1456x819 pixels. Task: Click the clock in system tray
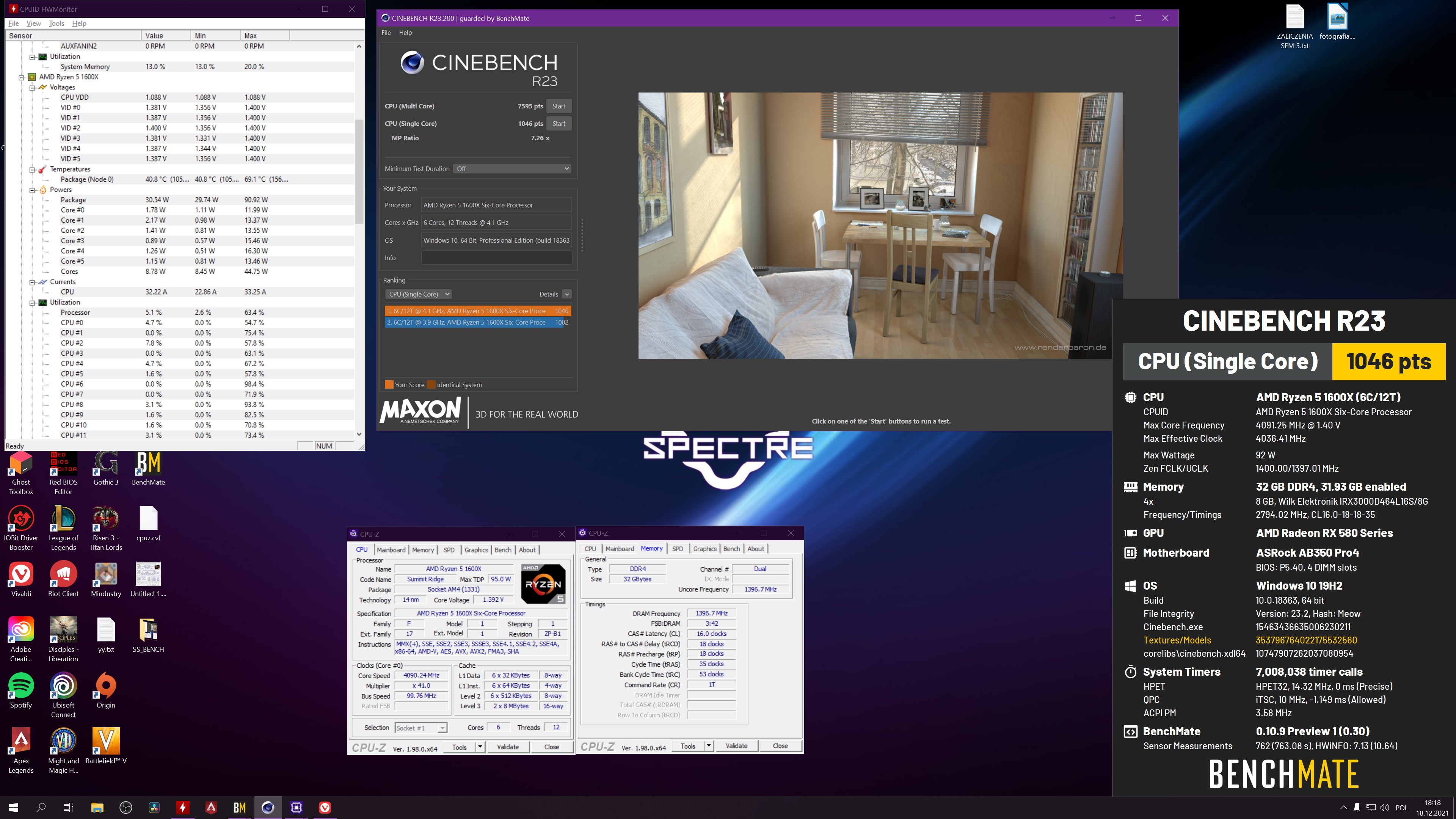click(1432, 808)
